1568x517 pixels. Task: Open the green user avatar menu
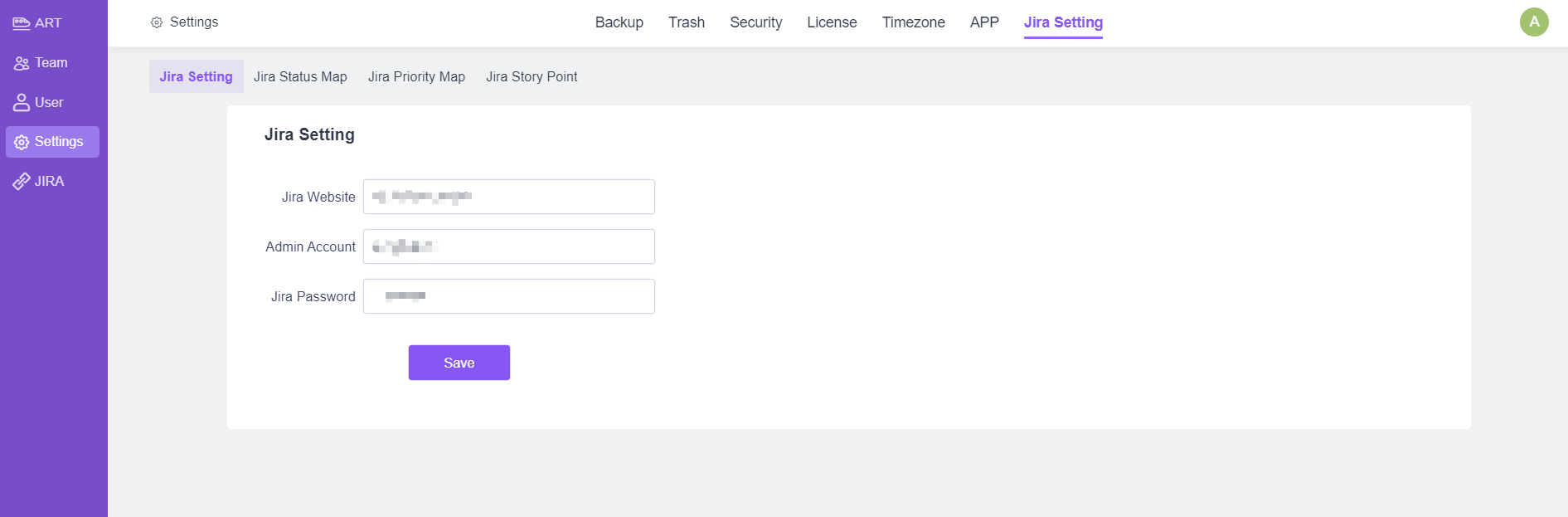(x=1533, y=22)
